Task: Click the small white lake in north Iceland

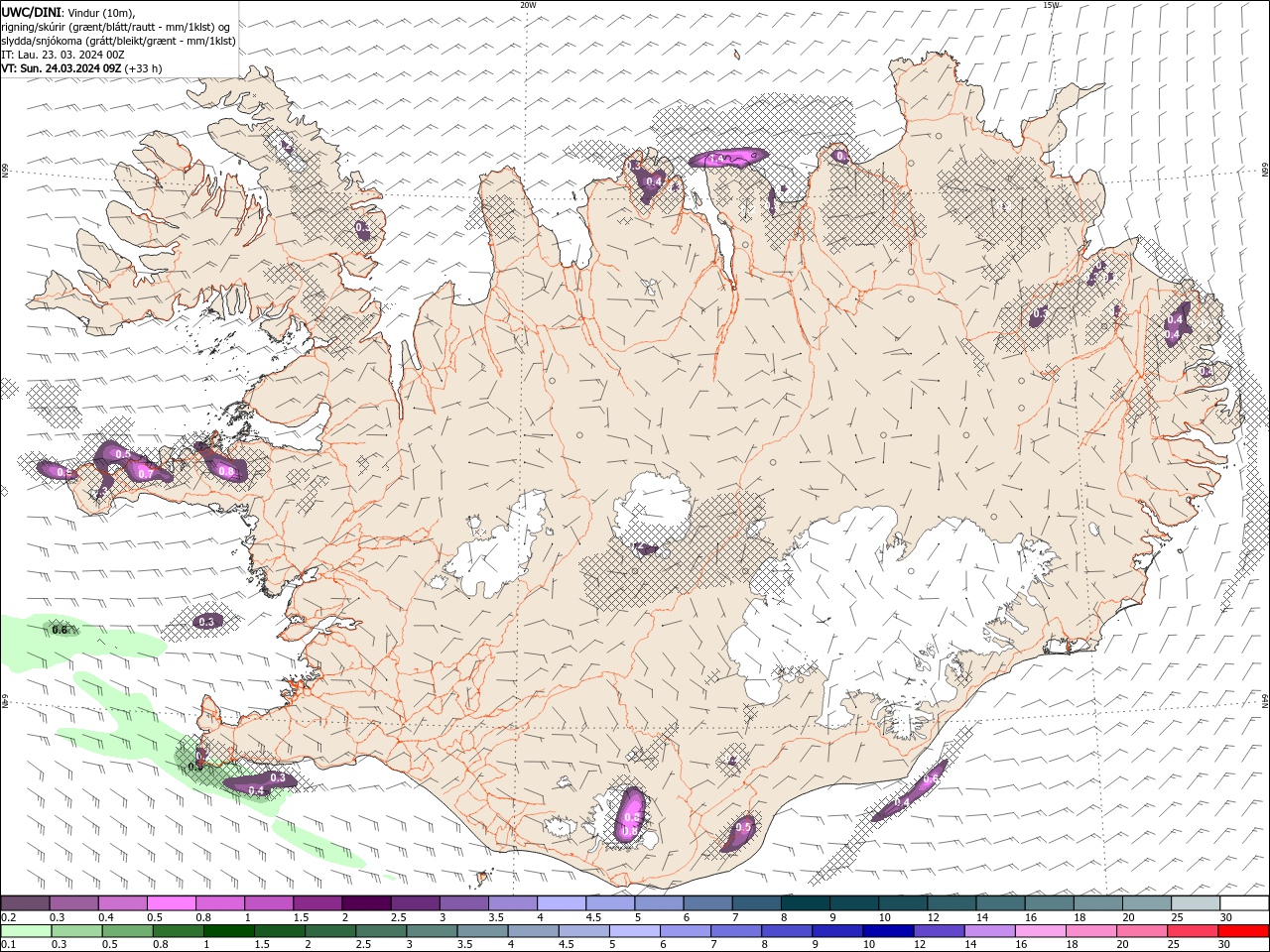Action: pos(650,288)
